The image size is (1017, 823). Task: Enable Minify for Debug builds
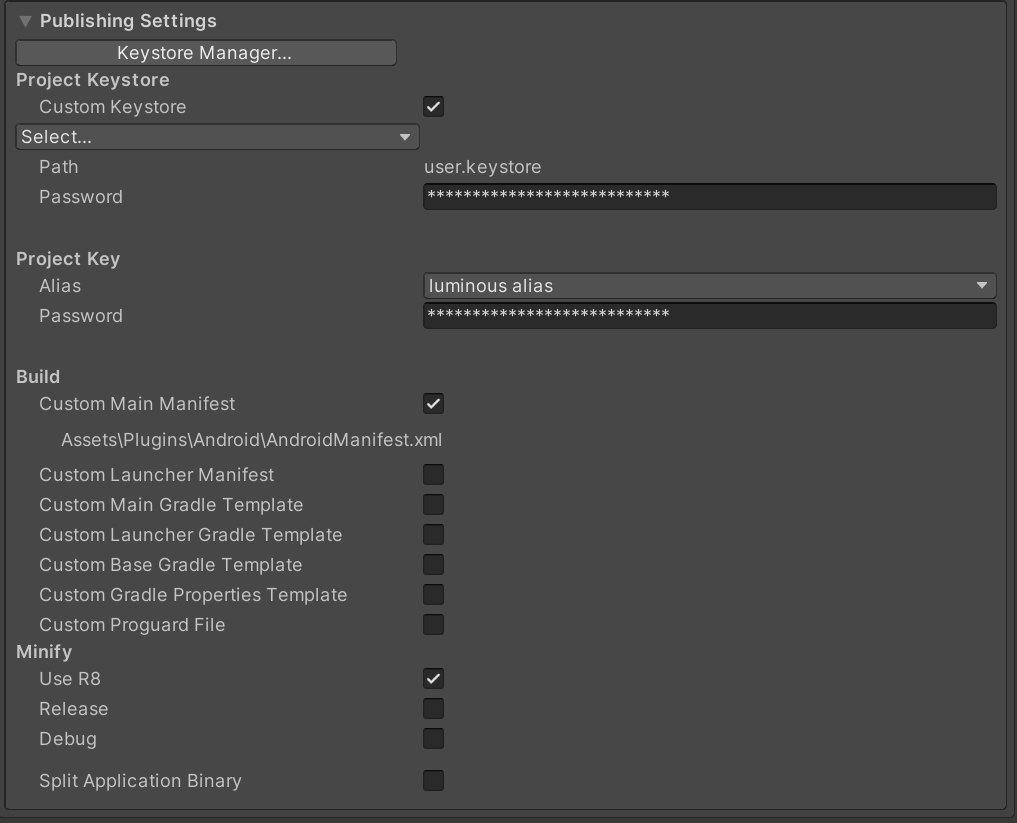coord(433,739)
